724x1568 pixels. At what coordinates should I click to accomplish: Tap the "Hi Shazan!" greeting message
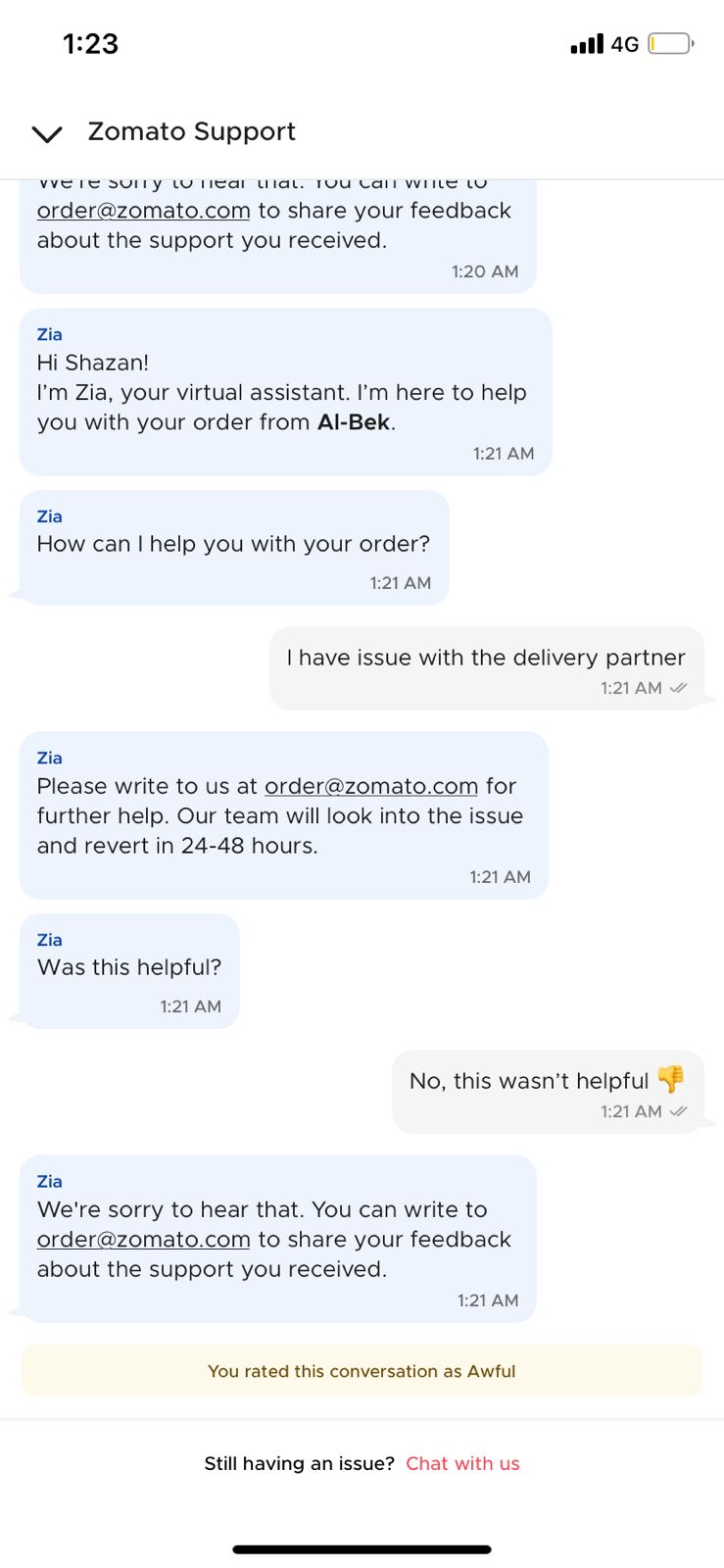(x=284, y=392)
